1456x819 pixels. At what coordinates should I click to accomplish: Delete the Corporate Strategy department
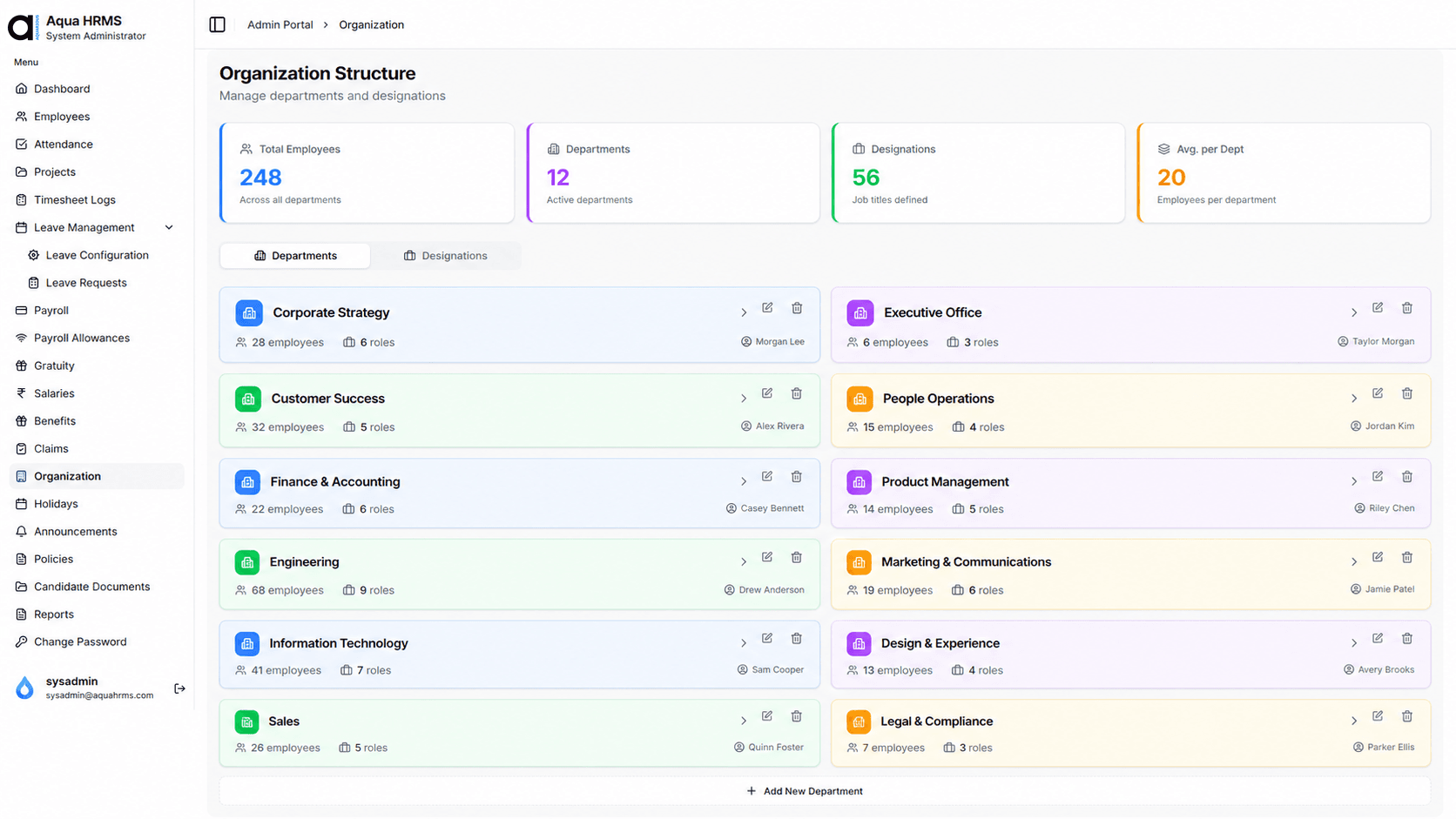[797, 308]
